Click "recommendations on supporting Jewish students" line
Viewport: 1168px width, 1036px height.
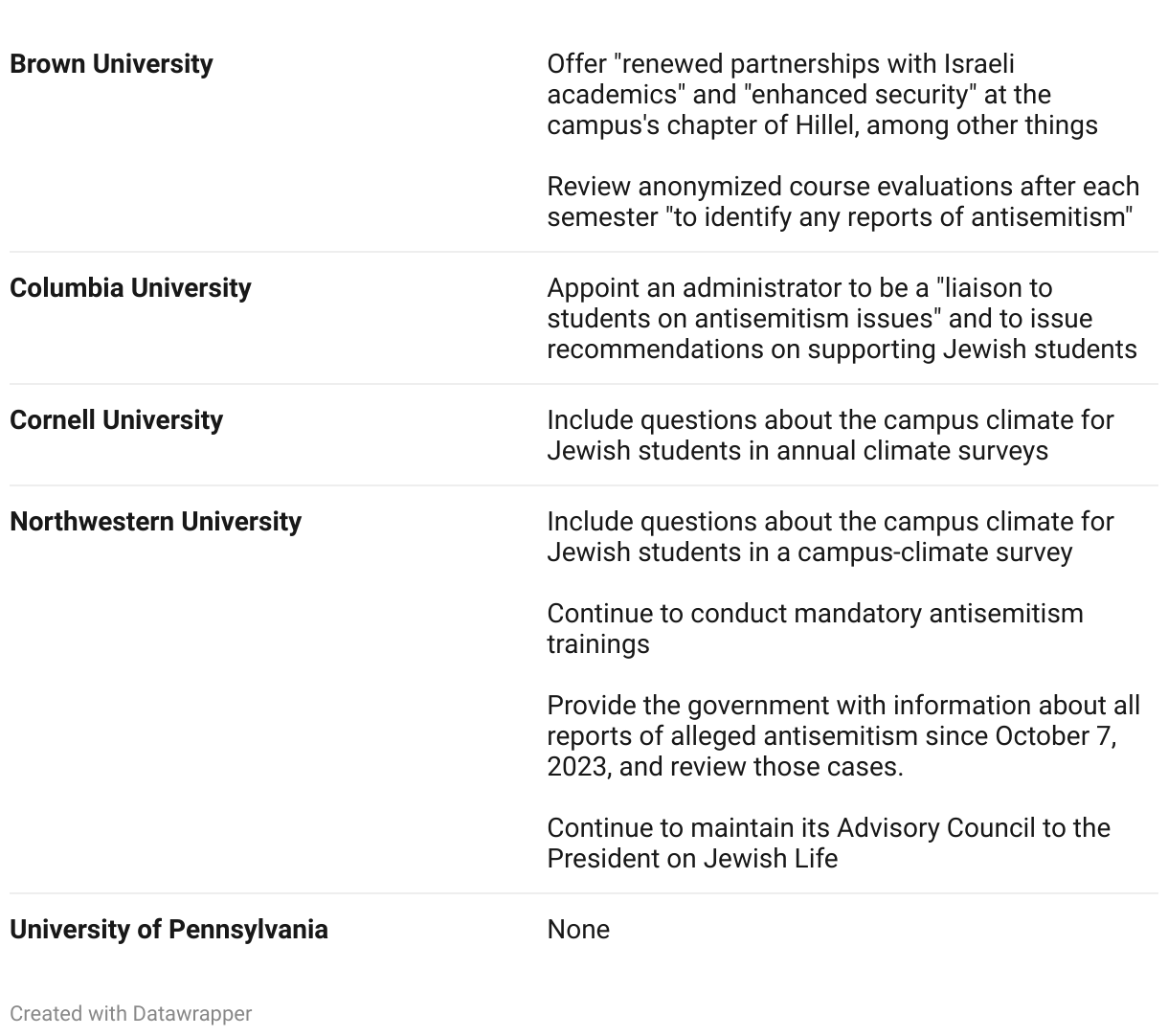pos(842,349)
